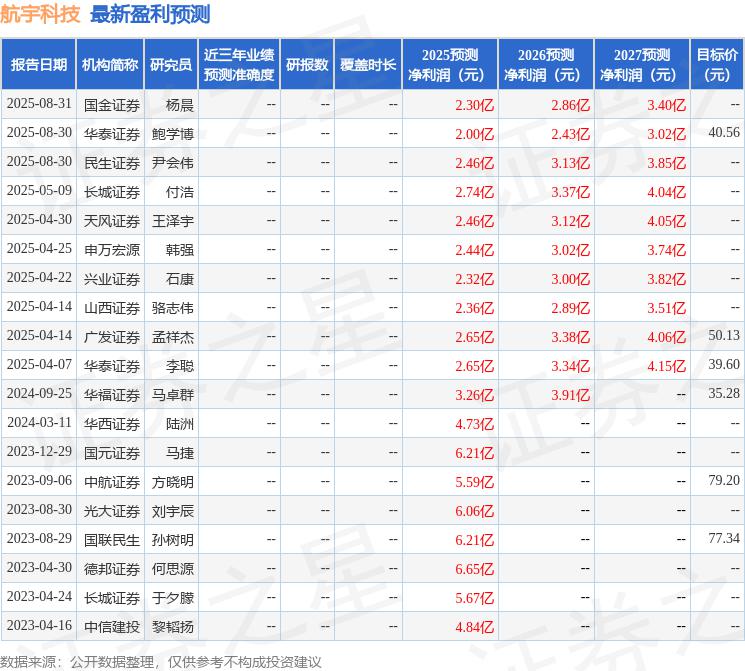Select institution cell 中信建投
Image resolution: width=745 pixels, height=671 pixels.
click(112, 627)
